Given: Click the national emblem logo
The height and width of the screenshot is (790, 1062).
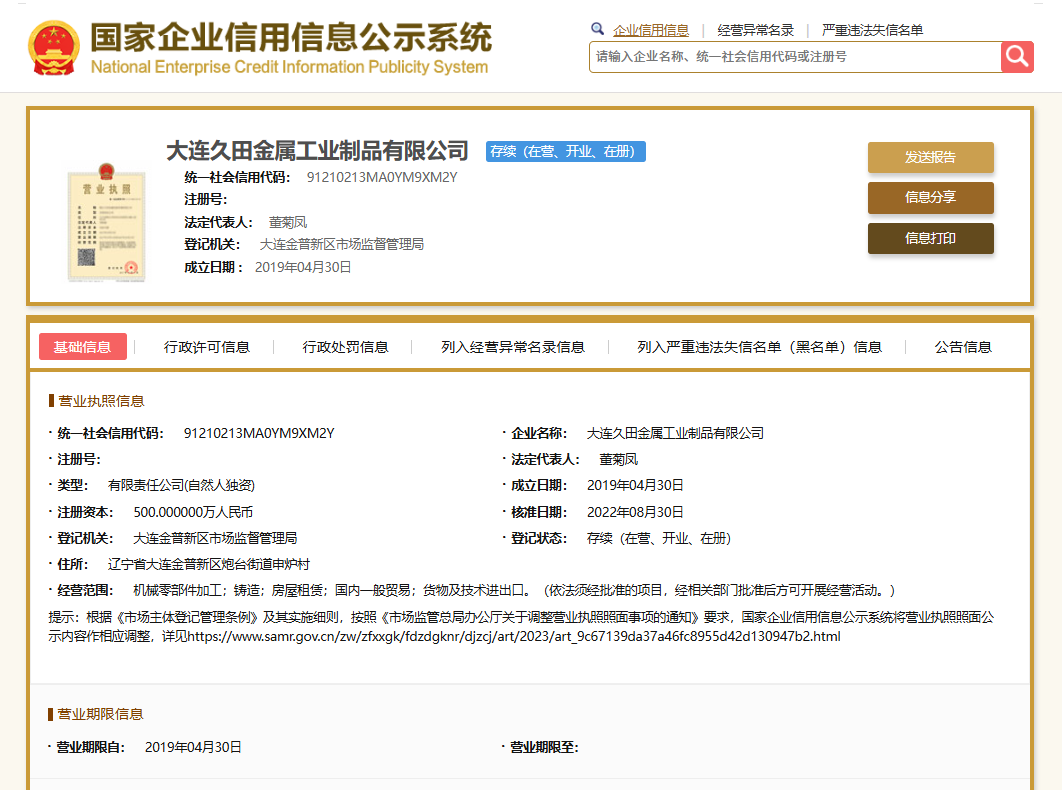Looking at the screenshot, I should (x=54, y=48).
